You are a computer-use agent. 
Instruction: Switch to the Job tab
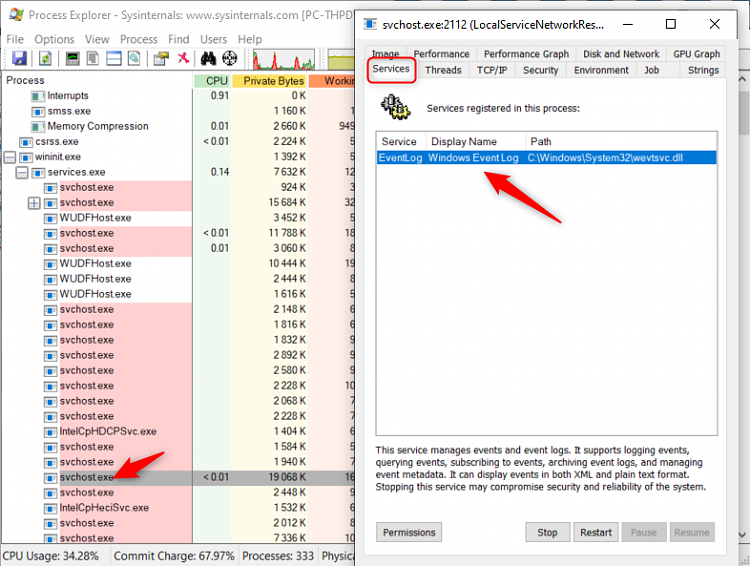pos(651,70)
